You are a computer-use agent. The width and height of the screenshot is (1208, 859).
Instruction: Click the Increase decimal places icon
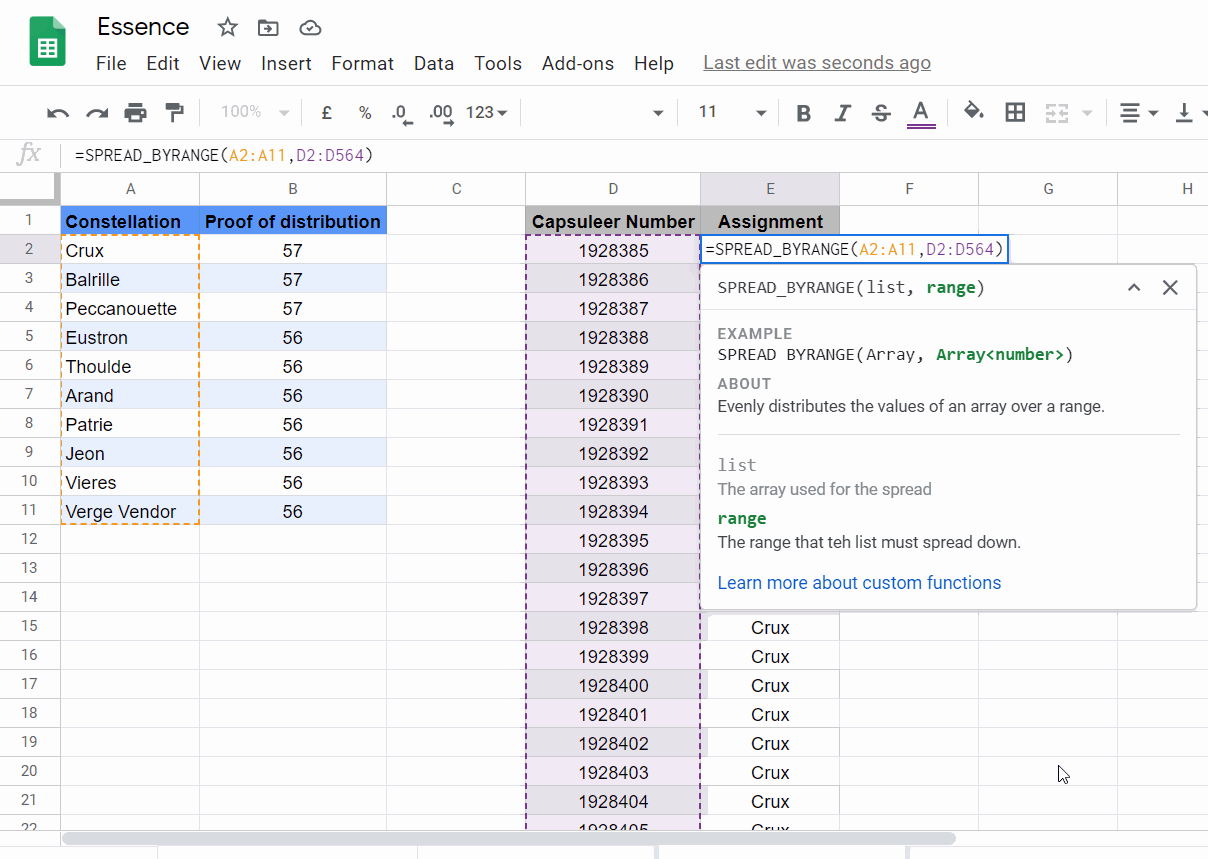tap(440, 112)
